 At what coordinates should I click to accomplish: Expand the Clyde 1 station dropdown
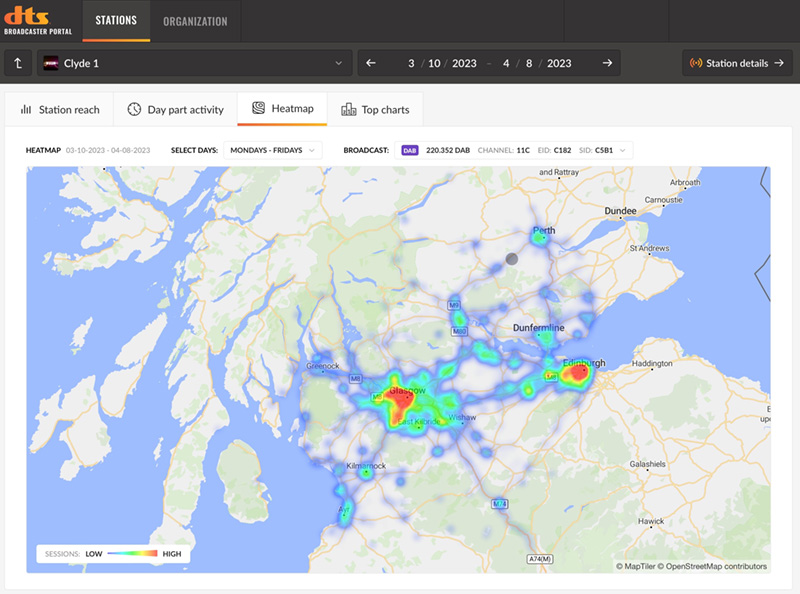pyautogui.click(x=337, y=63)
